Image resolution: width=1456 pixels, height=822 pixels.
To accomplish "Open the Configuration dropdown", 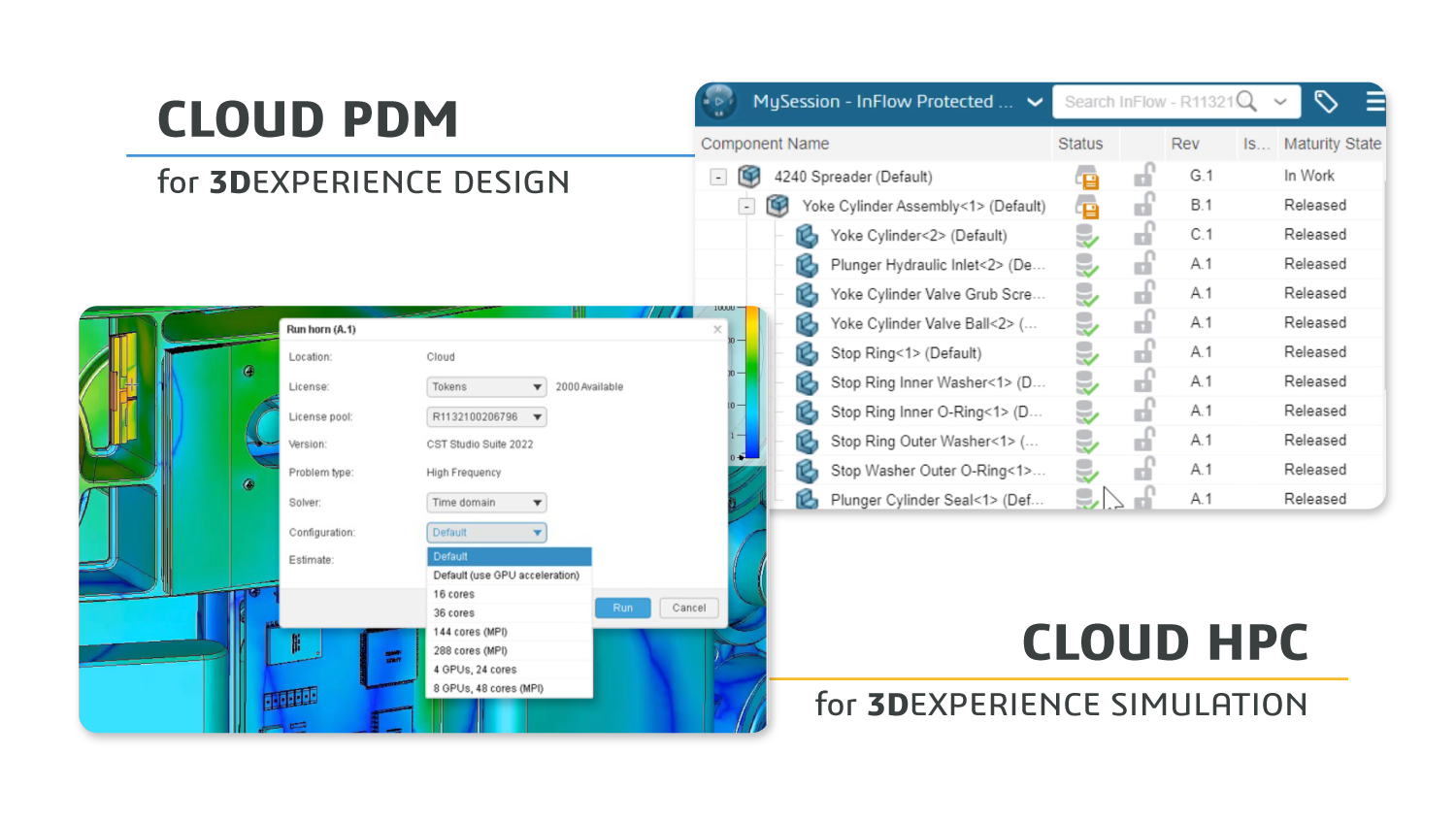I will coord(486,533).
